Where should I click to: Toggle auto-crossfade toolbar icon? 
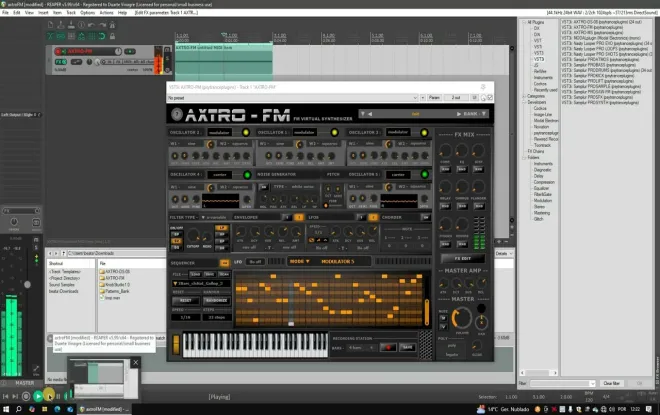click(51, 36)
